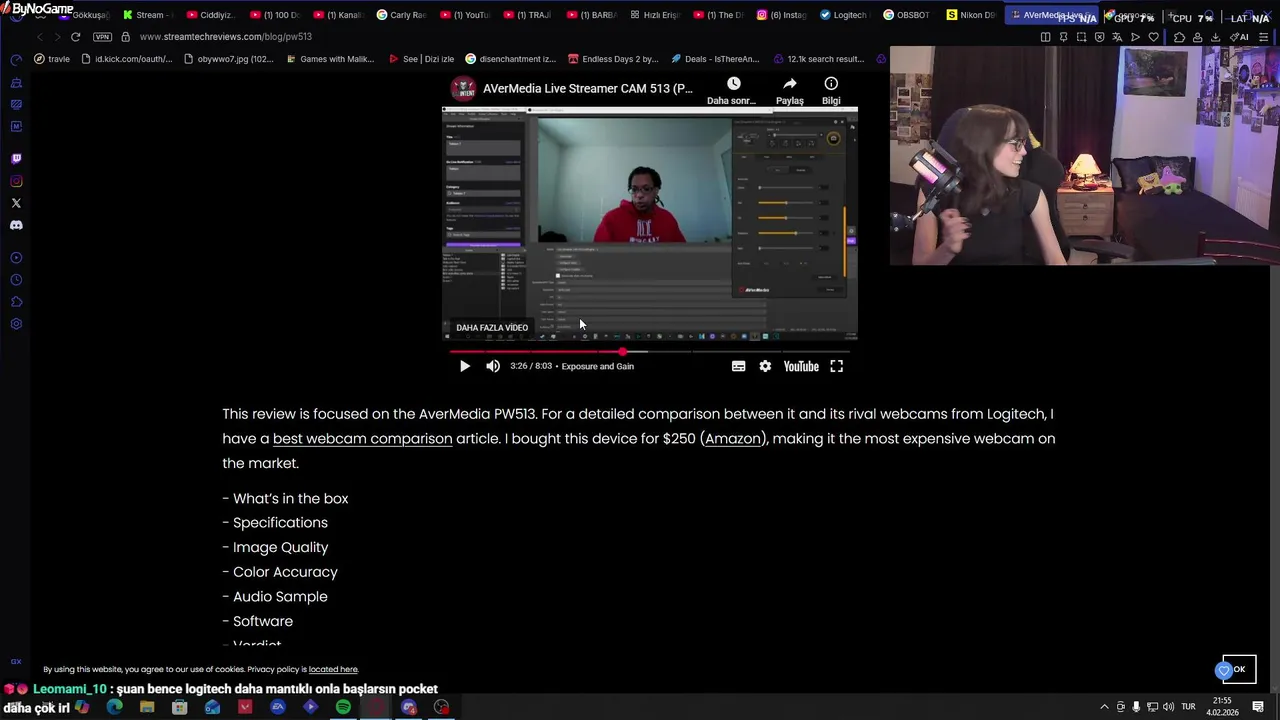Accept cookies with the OK button
Screen dimensions: 1280x720
point(1239,669)
